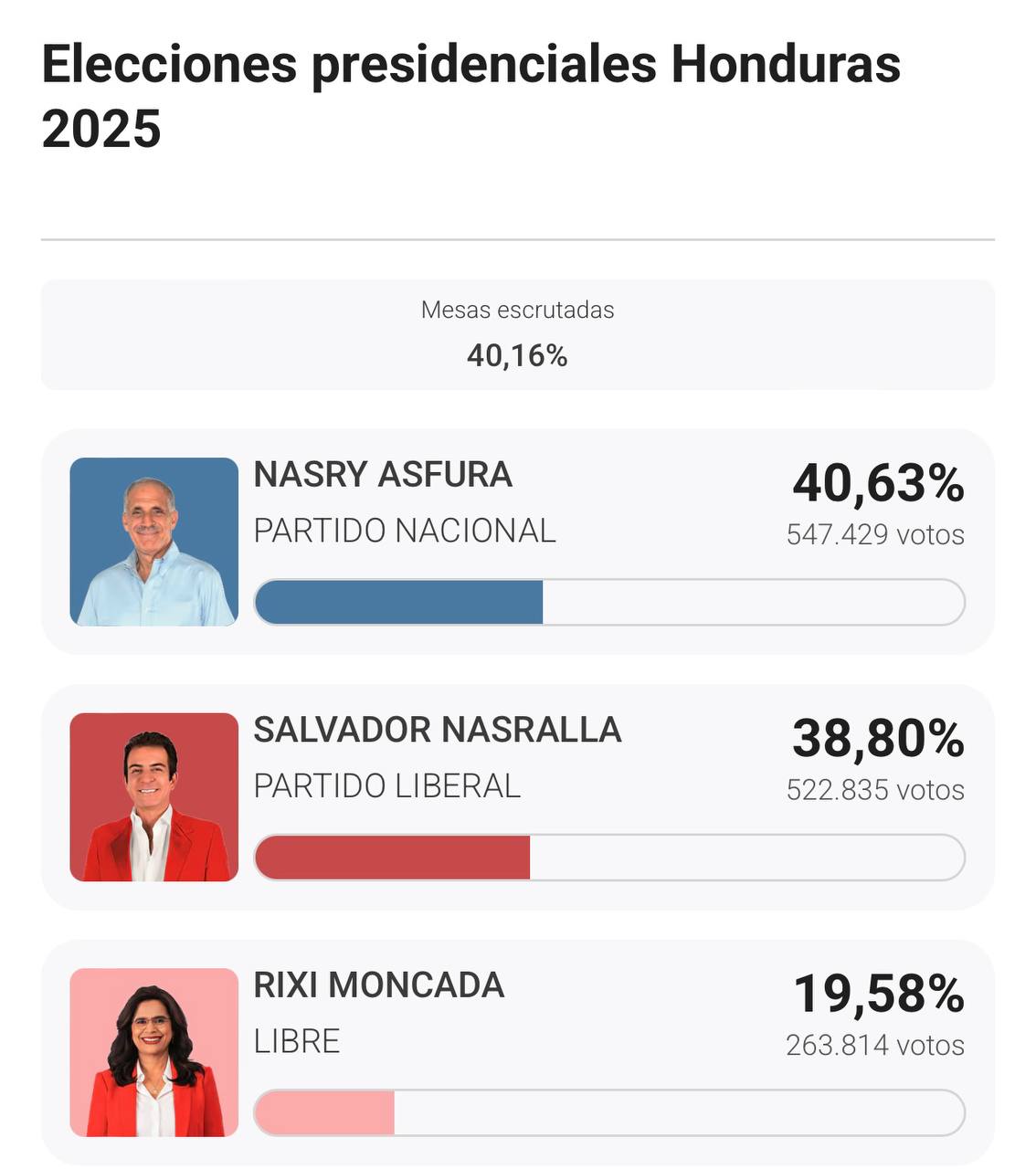The image size is (1036, 1169).
Task: Open Nasry Asfura's candidate photo
Action: point(153,542)
